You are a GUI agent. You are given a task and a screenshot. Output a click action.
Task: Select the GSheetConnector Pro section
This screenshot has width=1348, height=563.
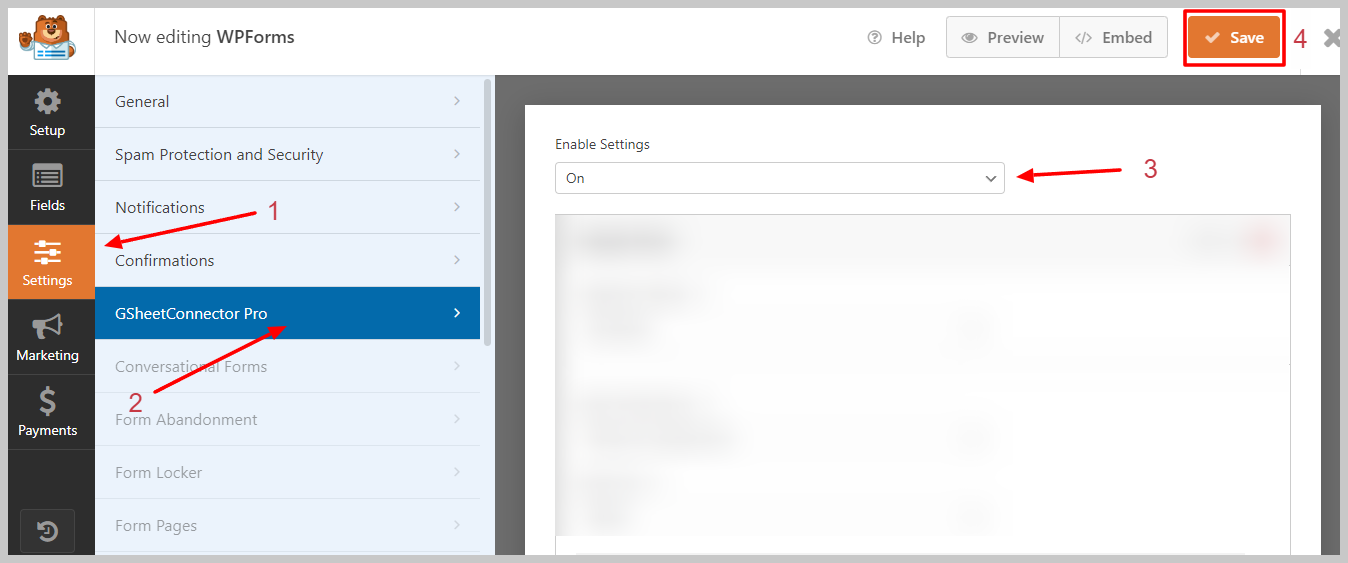pos(287,313)
